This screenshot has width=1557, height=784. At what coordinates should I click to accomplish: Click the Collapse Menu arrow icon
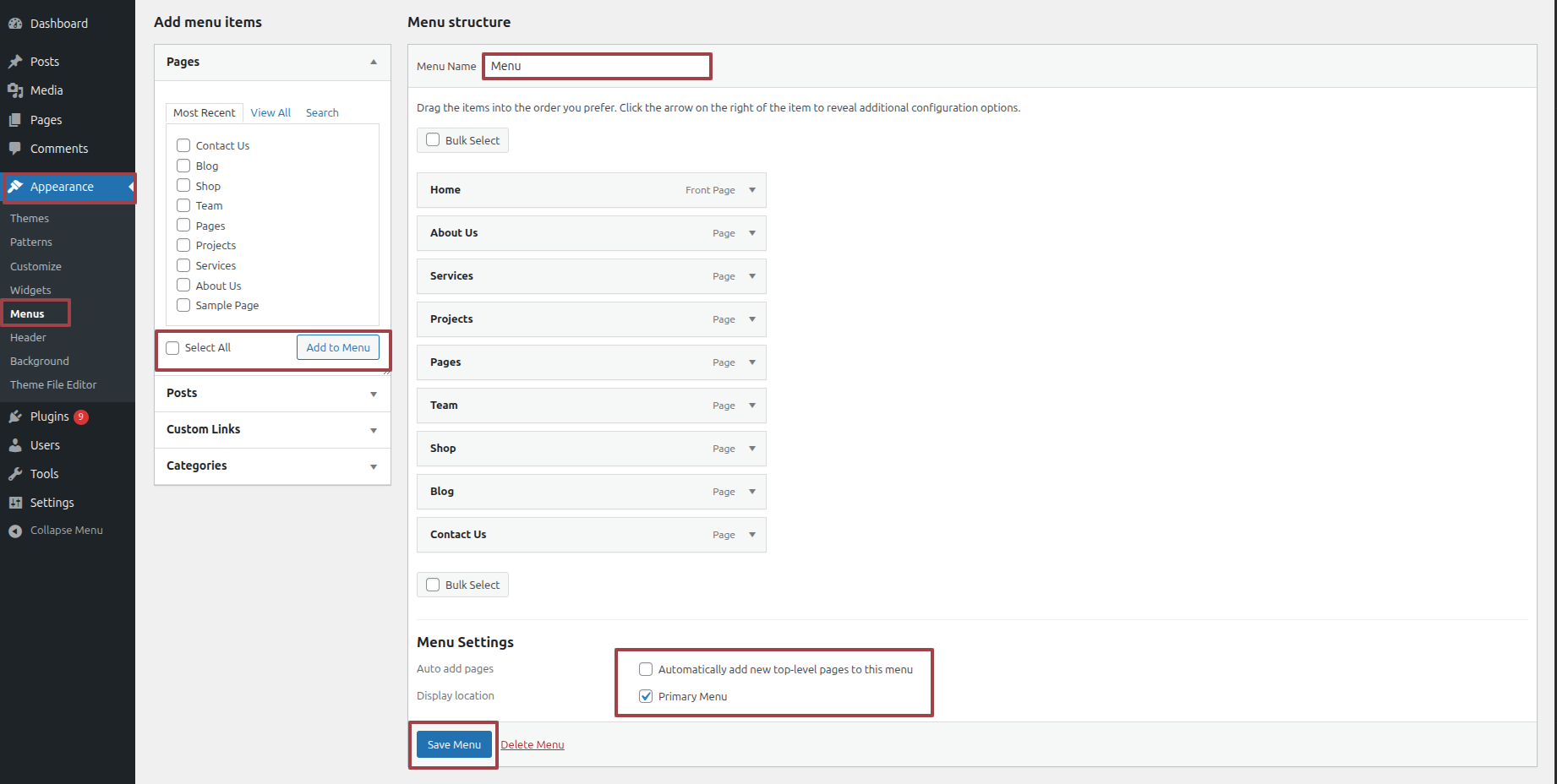[15, 531]
